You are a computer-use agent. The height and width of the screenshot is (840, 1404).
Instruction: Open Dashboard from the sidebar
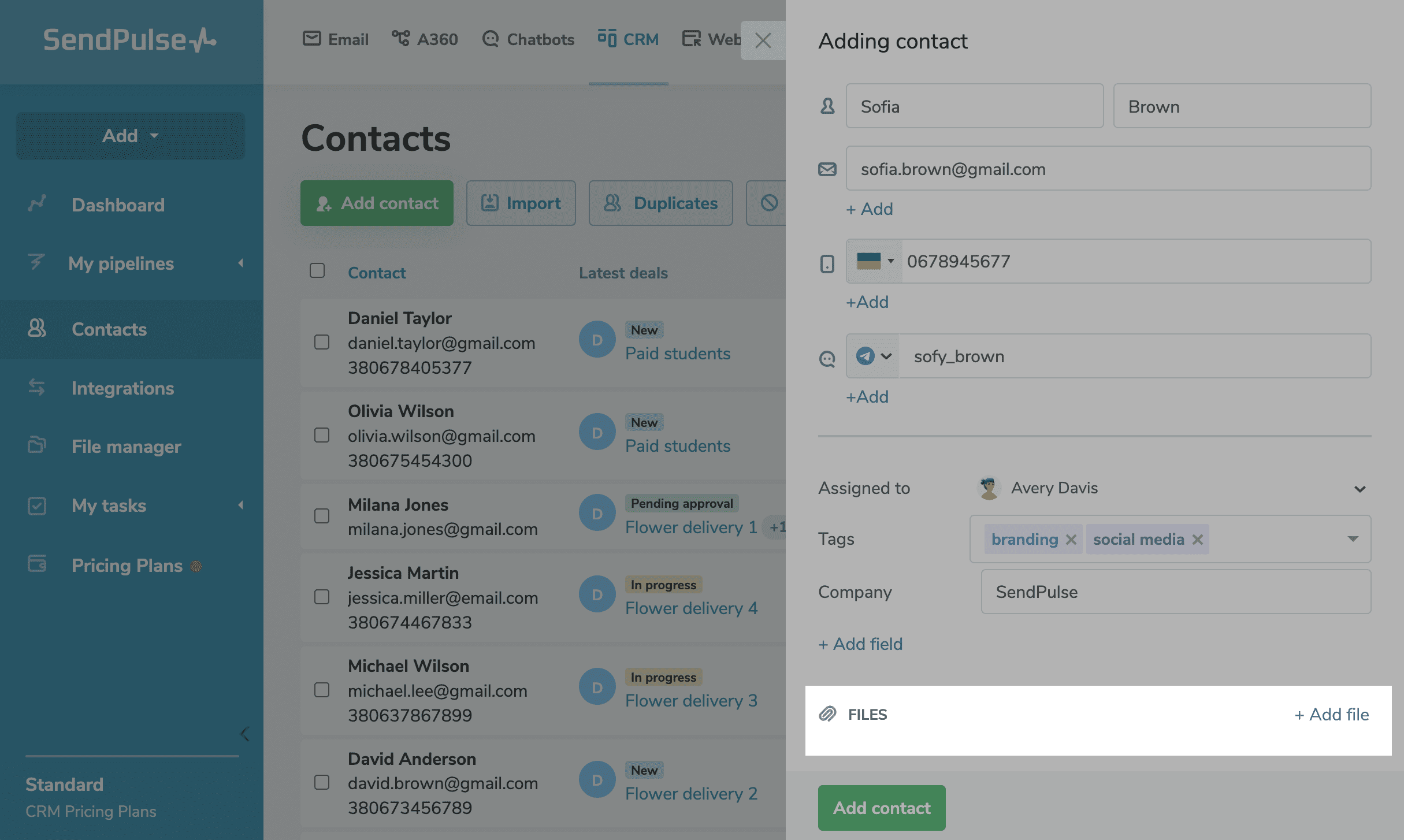pyautogui.click(x=118, y=205)
